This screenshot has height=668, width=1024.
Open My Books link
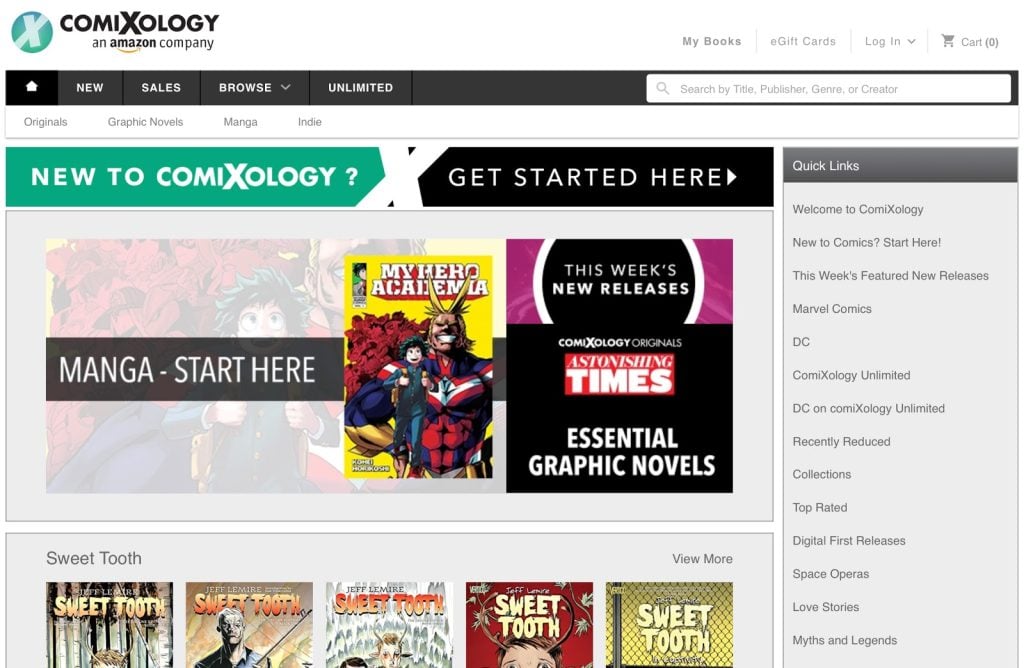(x=712, y=41)
